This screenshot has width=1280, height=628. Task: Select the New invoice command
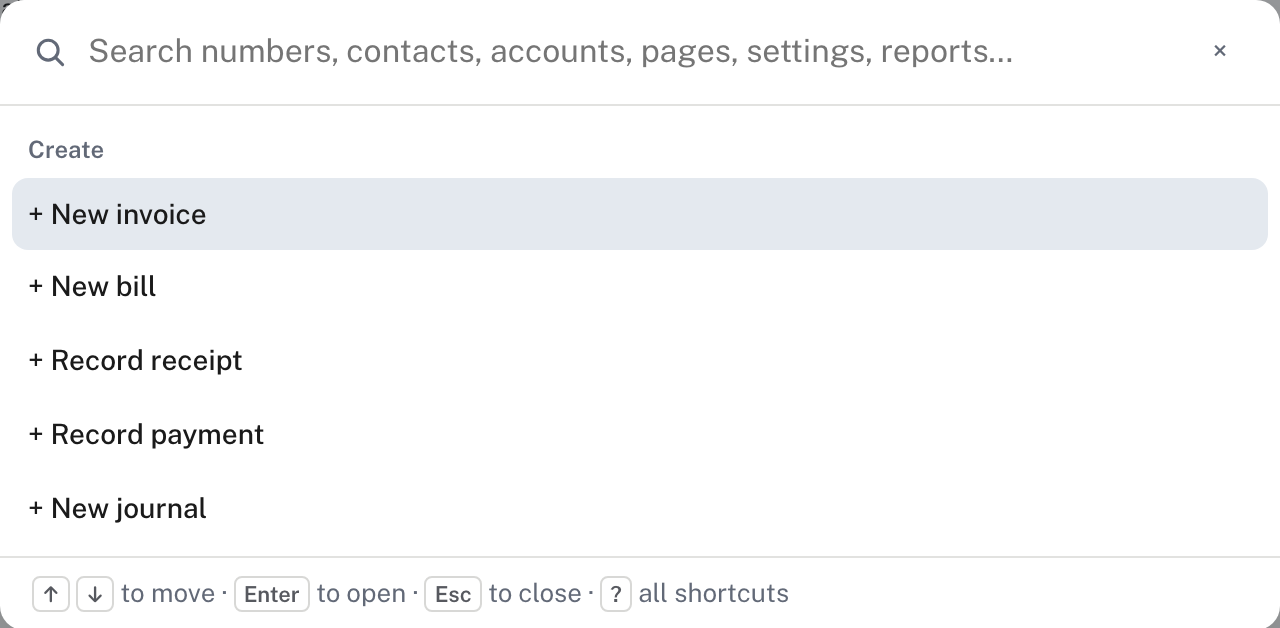pos(640,214)
